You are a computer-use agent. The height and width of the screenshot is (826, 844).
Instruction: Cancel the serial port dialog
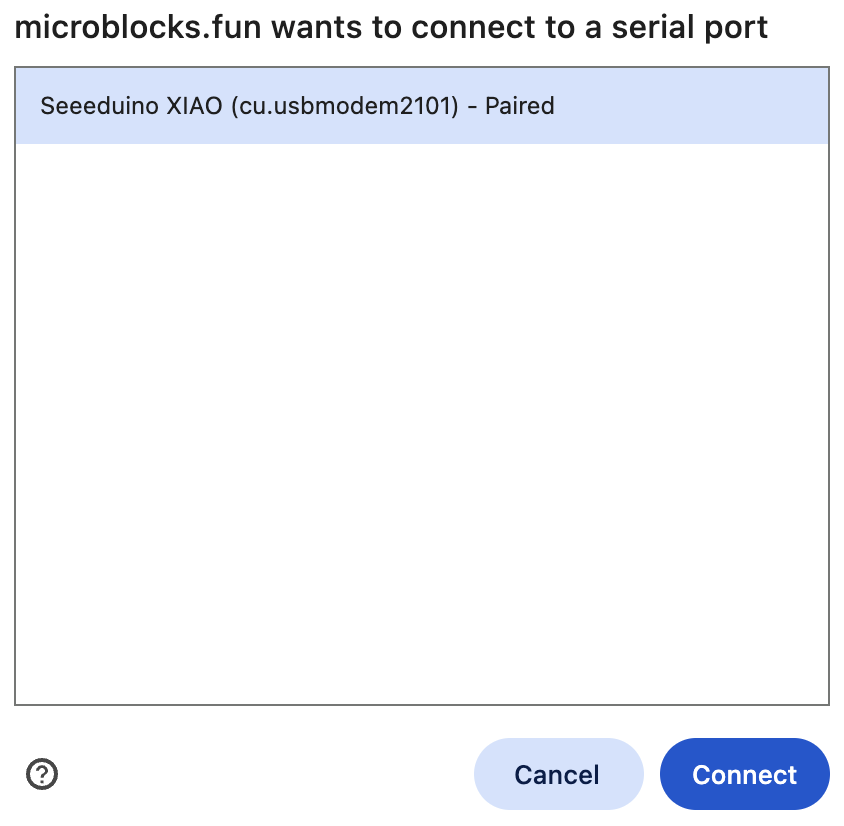coord(557,774)
